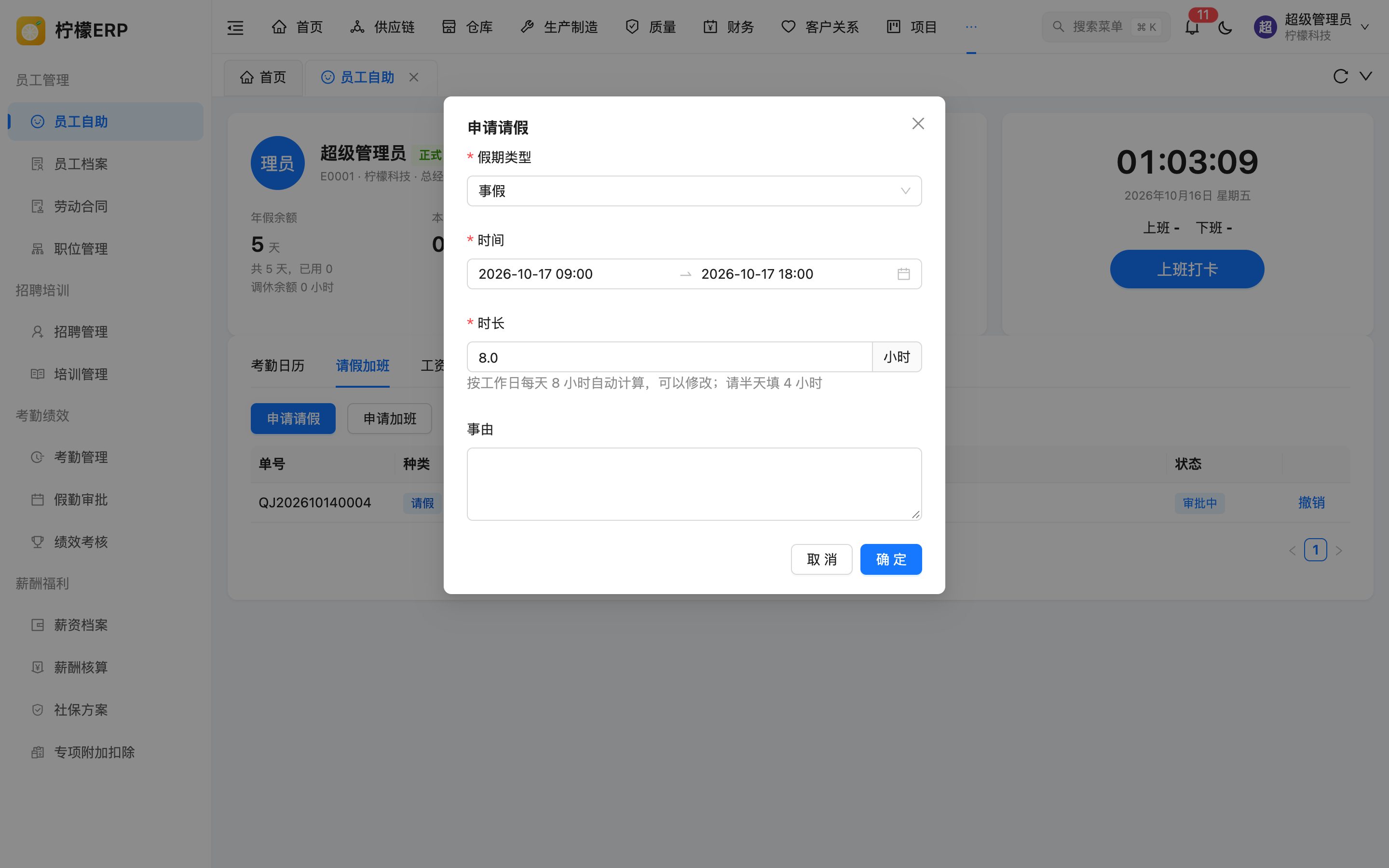Open 薪酬核算 in the sidebar

coord(106,668)
